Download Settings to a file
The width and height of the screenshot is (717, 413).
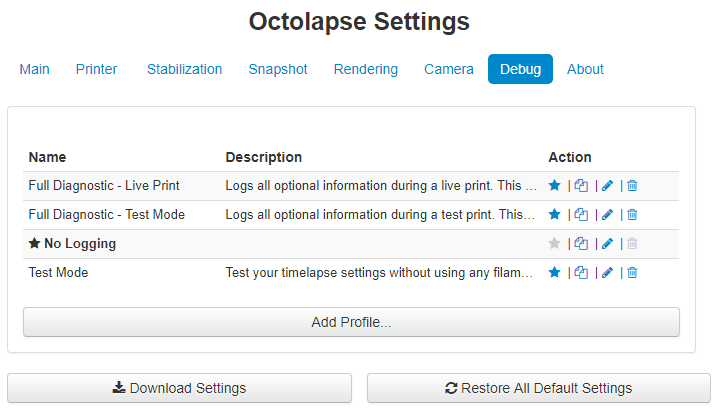click(179, 388)
